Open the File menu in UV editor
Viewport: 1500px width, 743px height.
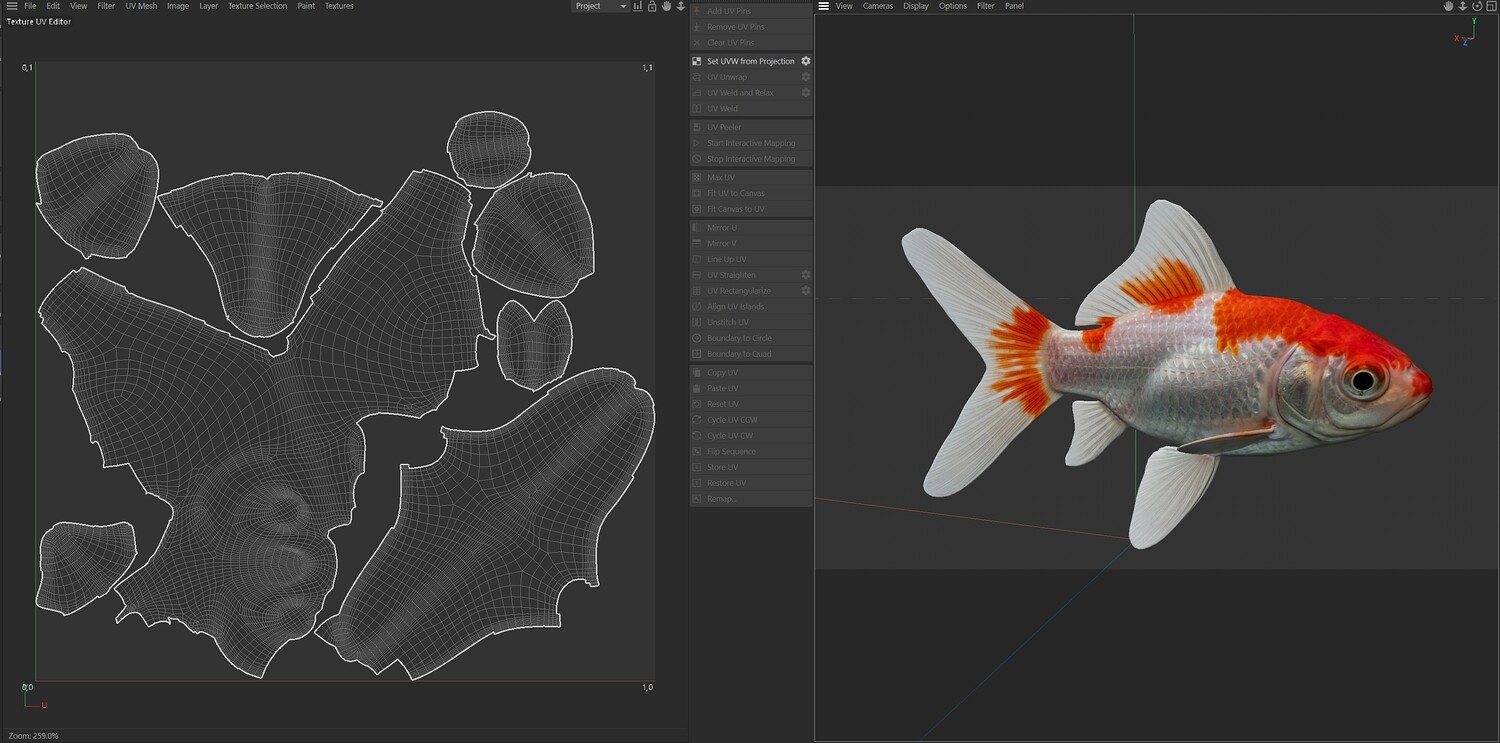[30, 6]
